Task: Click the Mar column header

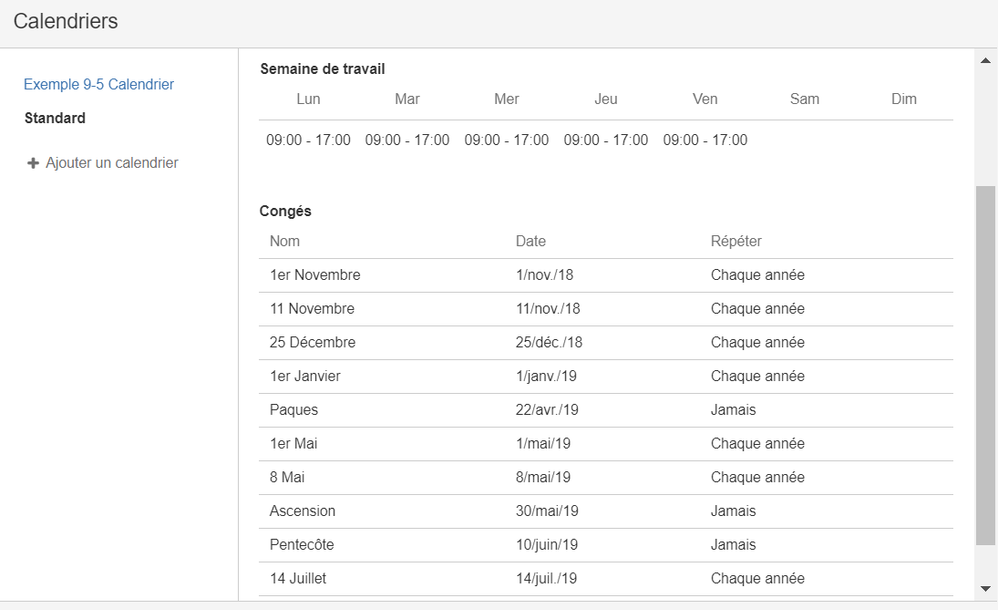Action: [407, 99]
